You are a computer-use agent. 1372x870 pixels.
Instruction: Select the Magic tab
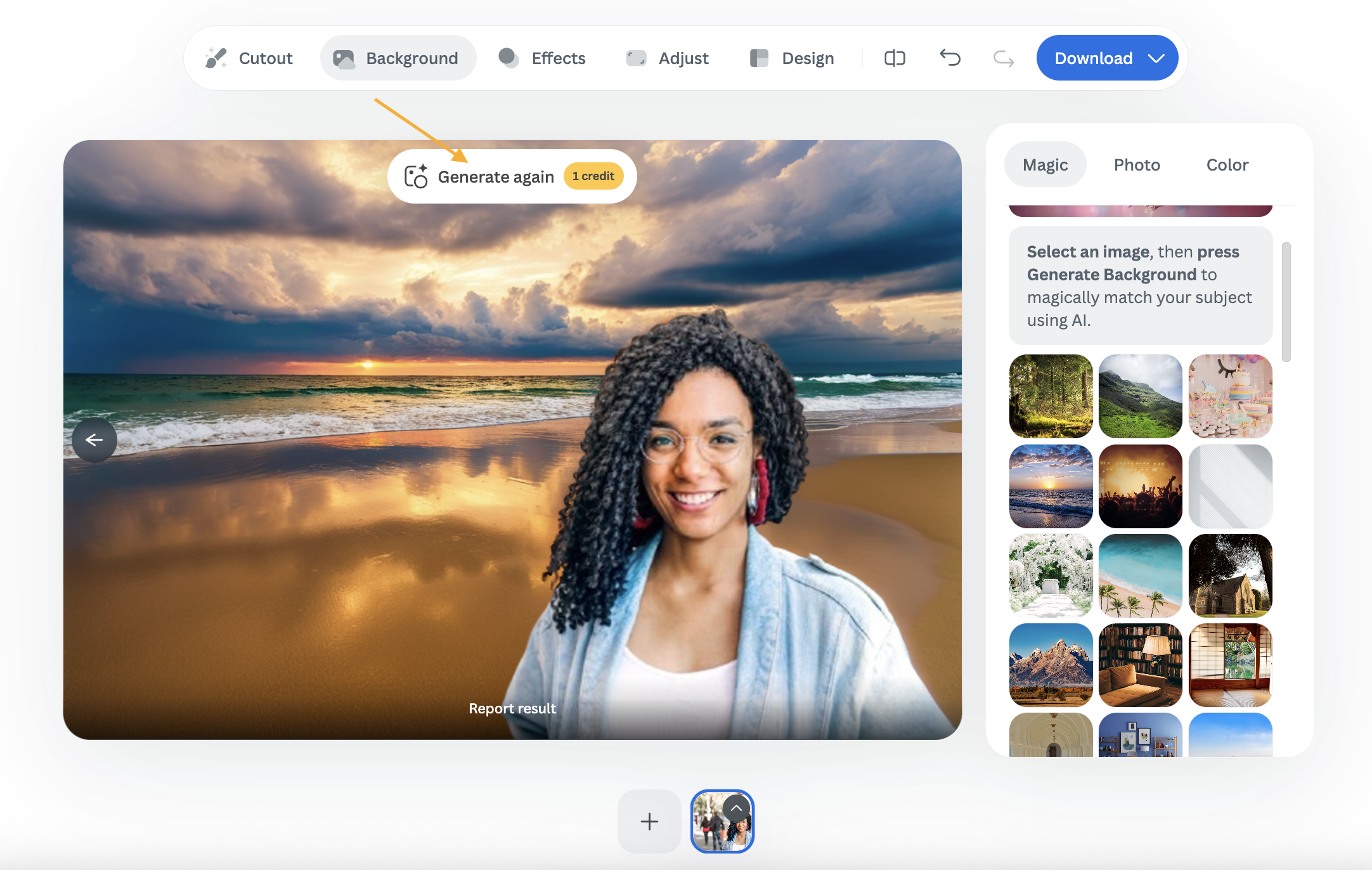point(1045,165)
